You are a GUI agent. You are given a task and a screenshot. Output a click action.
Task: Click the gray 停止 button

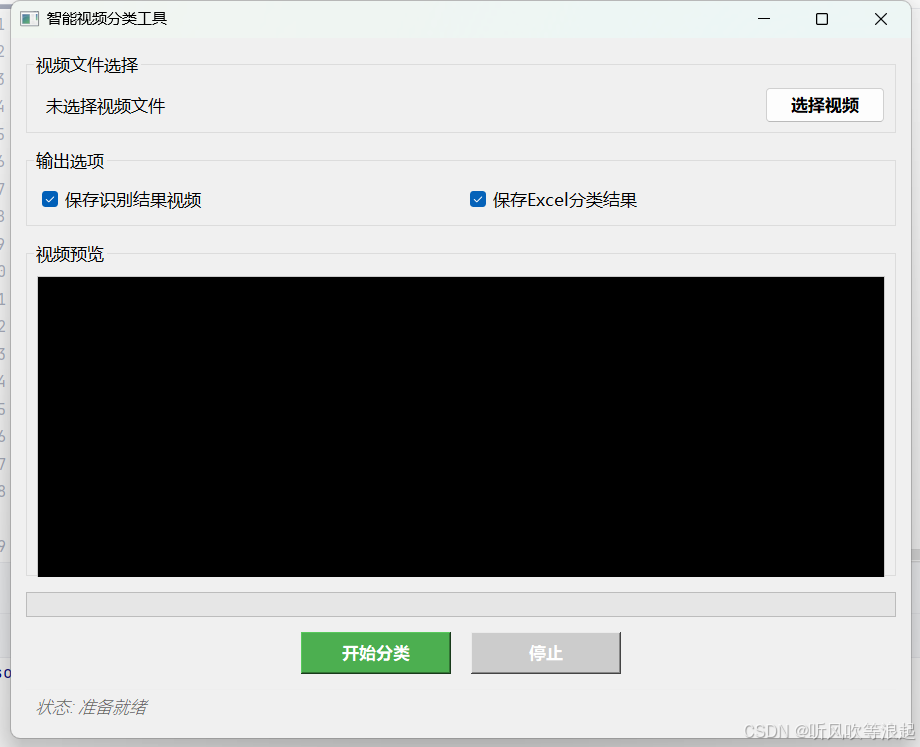546,653
